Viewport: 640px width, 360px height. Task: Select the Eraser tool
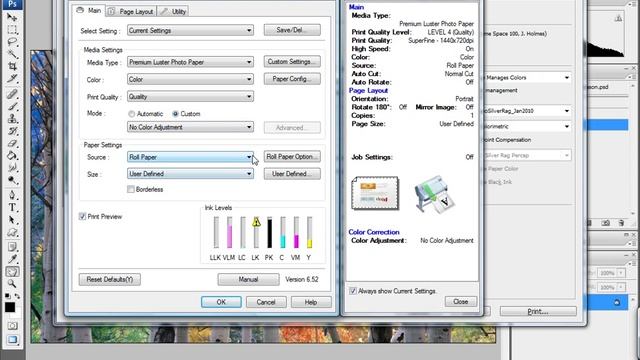[x=12, y=143]
